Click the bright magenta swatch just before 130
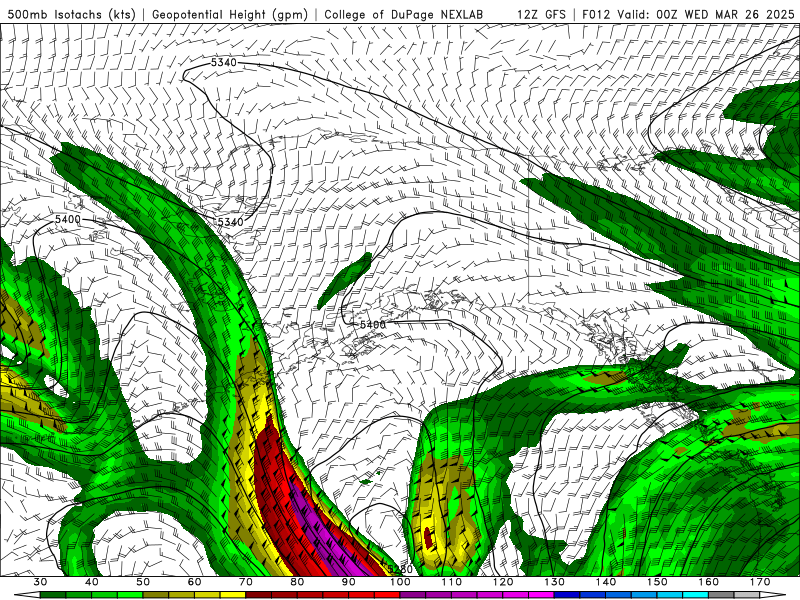The height and width of the screenshot is (600, 800). tap(542, 595)
